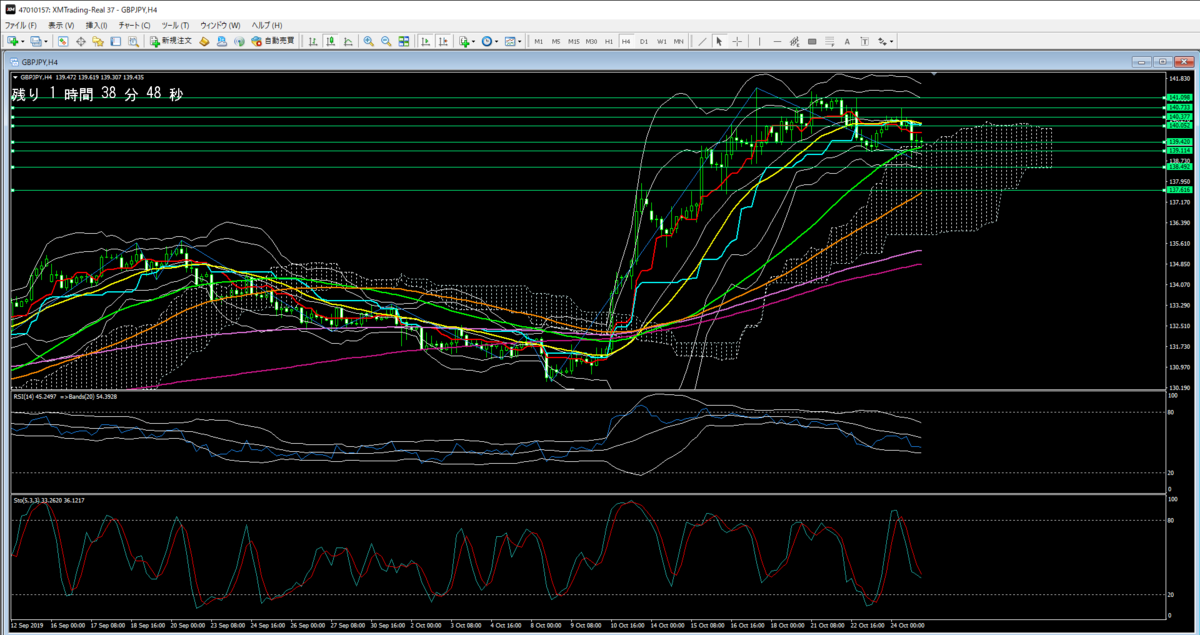Viewport: 1200px width, 635px height.
Task: Select the MN timeframe
Action: 678,41
